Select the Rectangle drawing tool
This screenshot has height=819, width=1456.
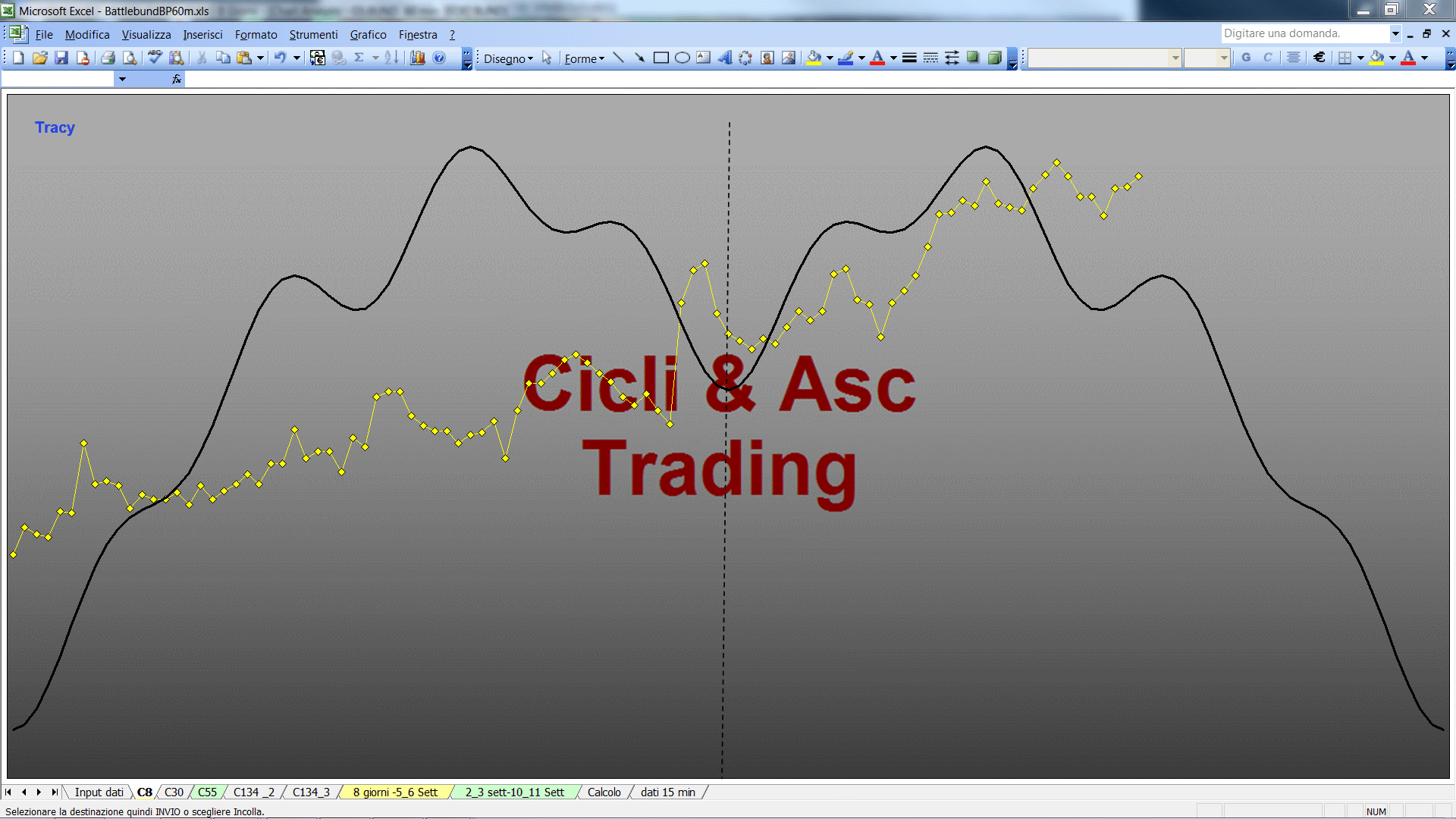coord(661,58)
